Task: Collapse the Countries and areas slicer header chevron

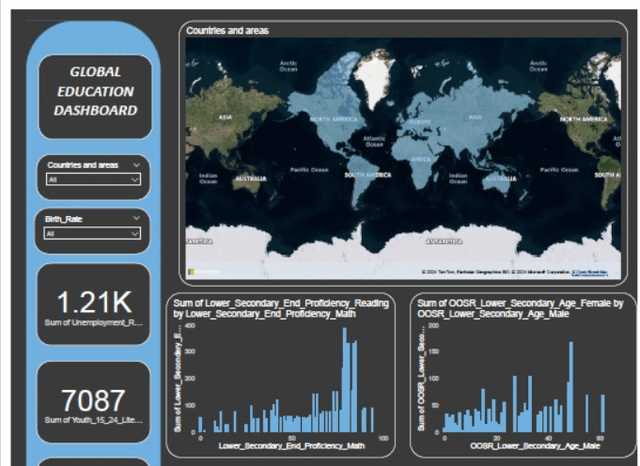Action: tap(136, 165)
